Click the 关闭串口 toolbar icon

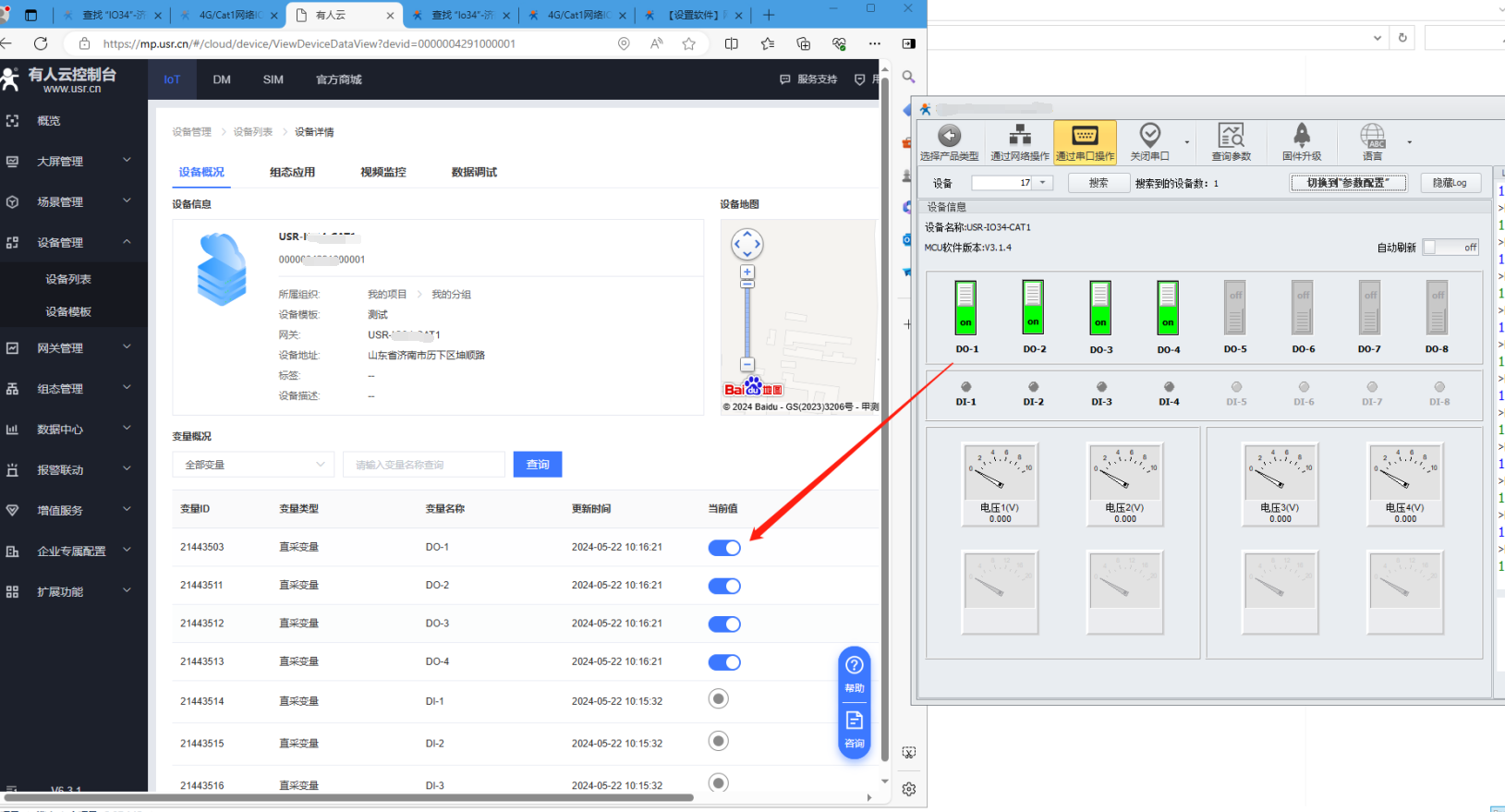[1149, 136]
